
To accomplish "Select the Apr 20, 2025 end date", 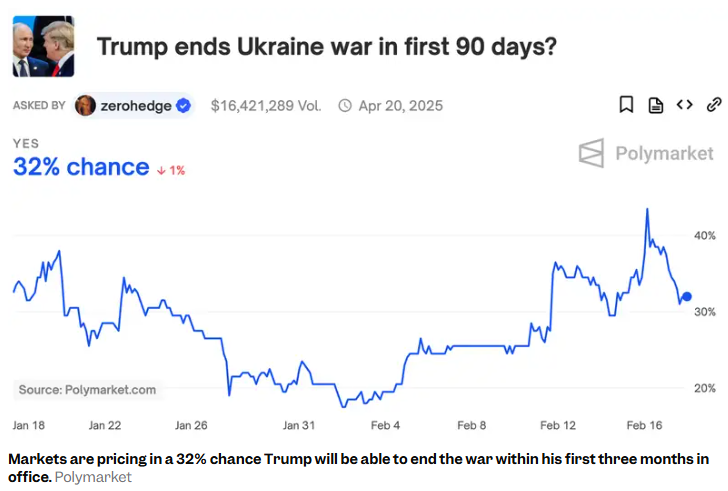I will pyautogui.click(x=400, y=105).
